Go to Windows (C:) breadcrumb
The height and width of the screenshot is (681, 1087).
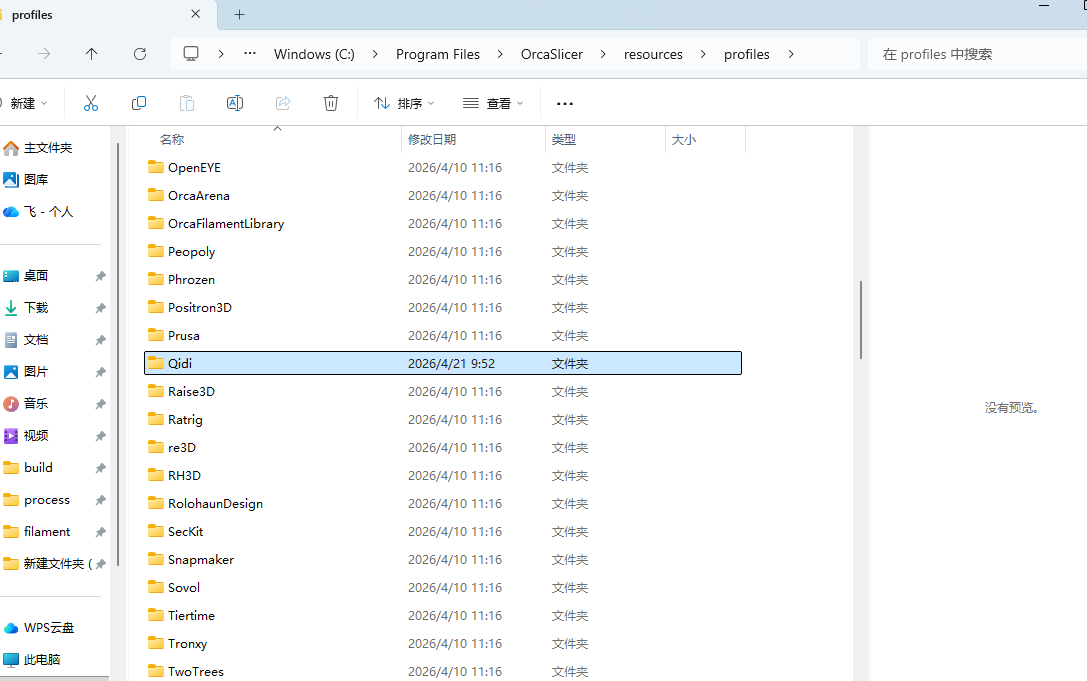[x=314, y=54]
